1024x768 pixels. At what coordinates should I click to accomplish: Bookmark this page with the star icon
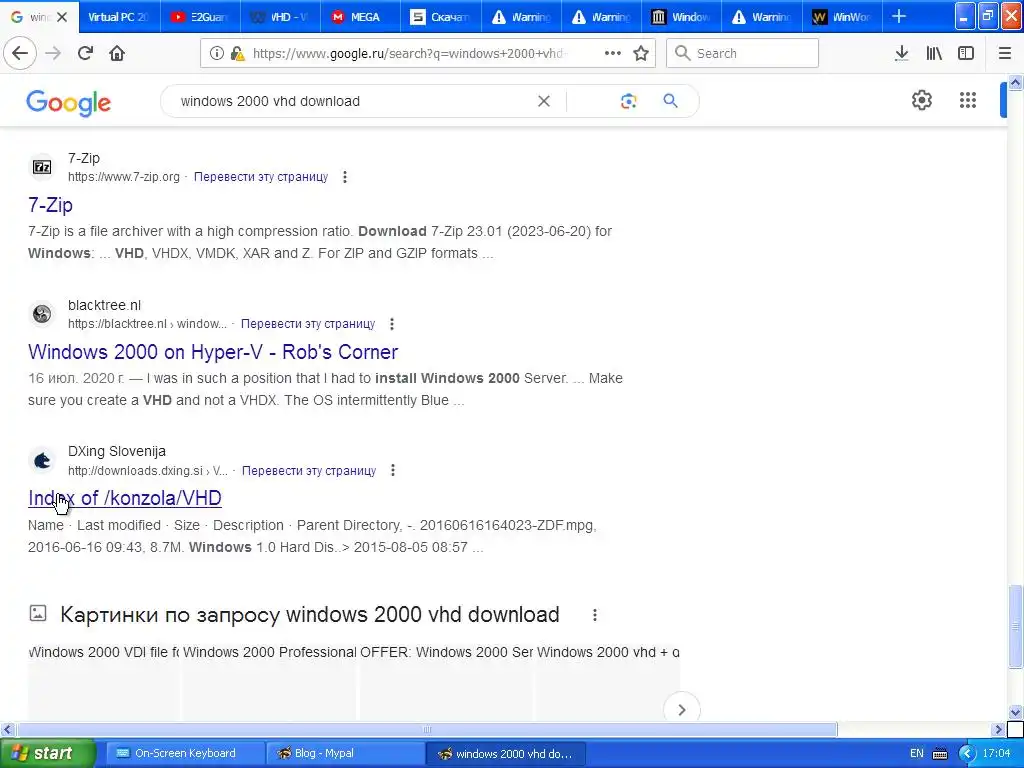click(x=641, y=54)
